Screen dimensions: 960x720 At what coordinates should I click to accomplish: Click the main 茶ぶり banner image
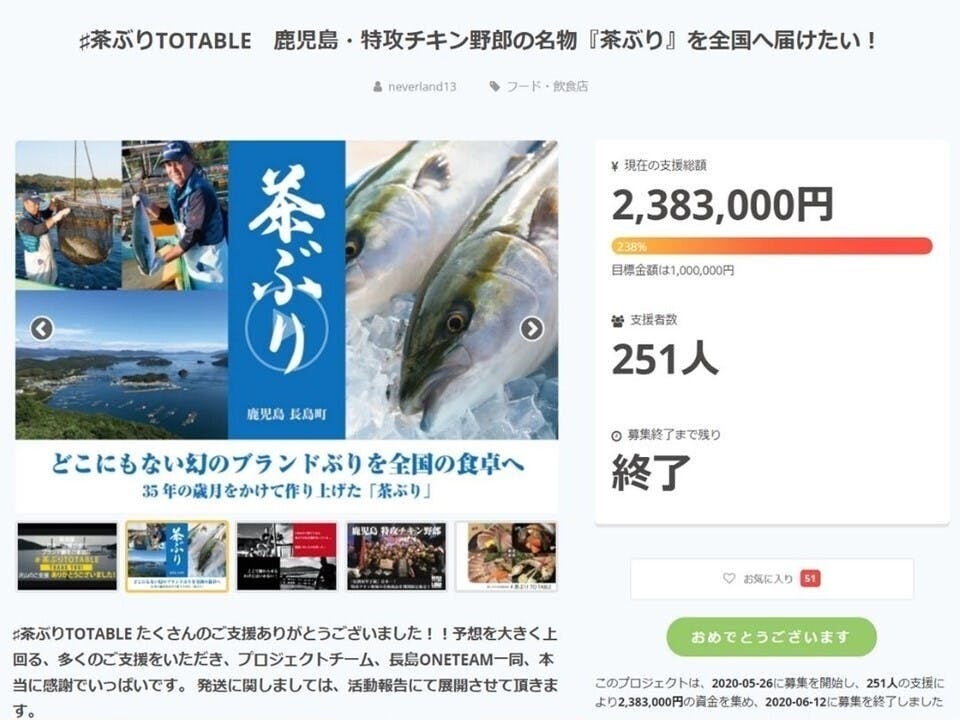[x=287, y=326]
